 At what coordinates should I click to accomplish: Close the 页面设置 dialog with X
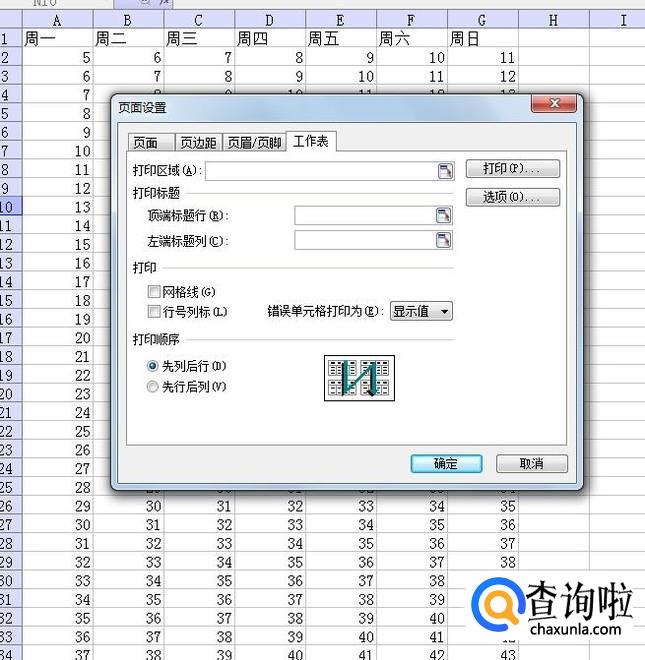pos(554,103)
